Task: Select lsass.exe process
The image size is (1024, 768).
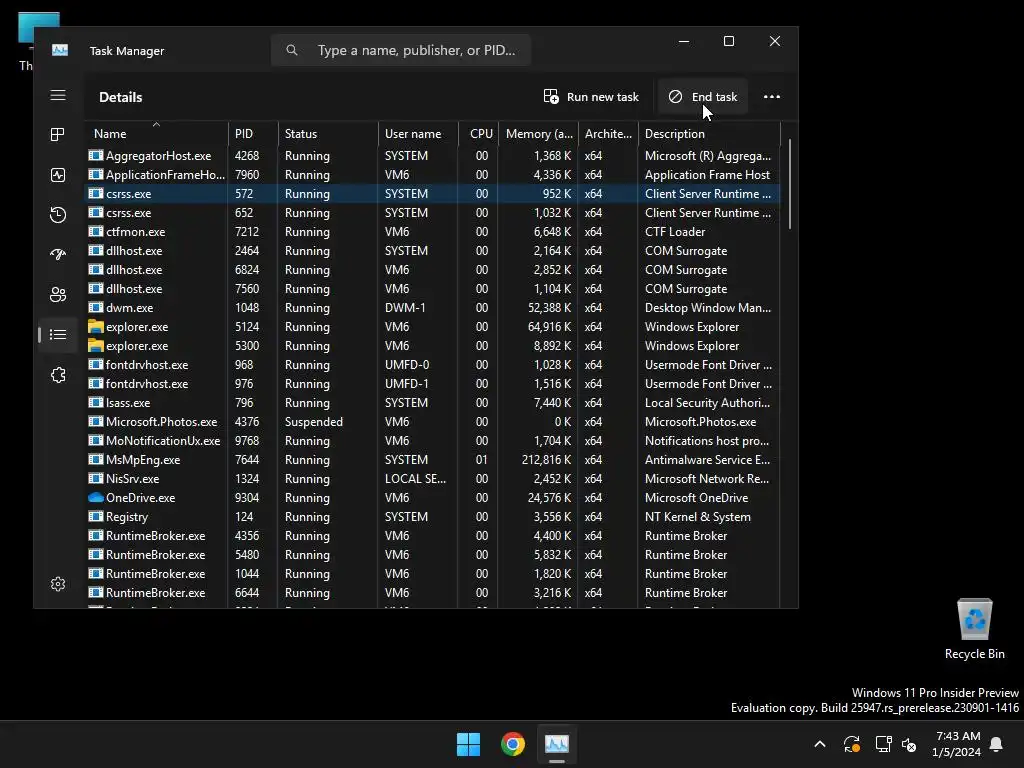Action: coord(433,403)
